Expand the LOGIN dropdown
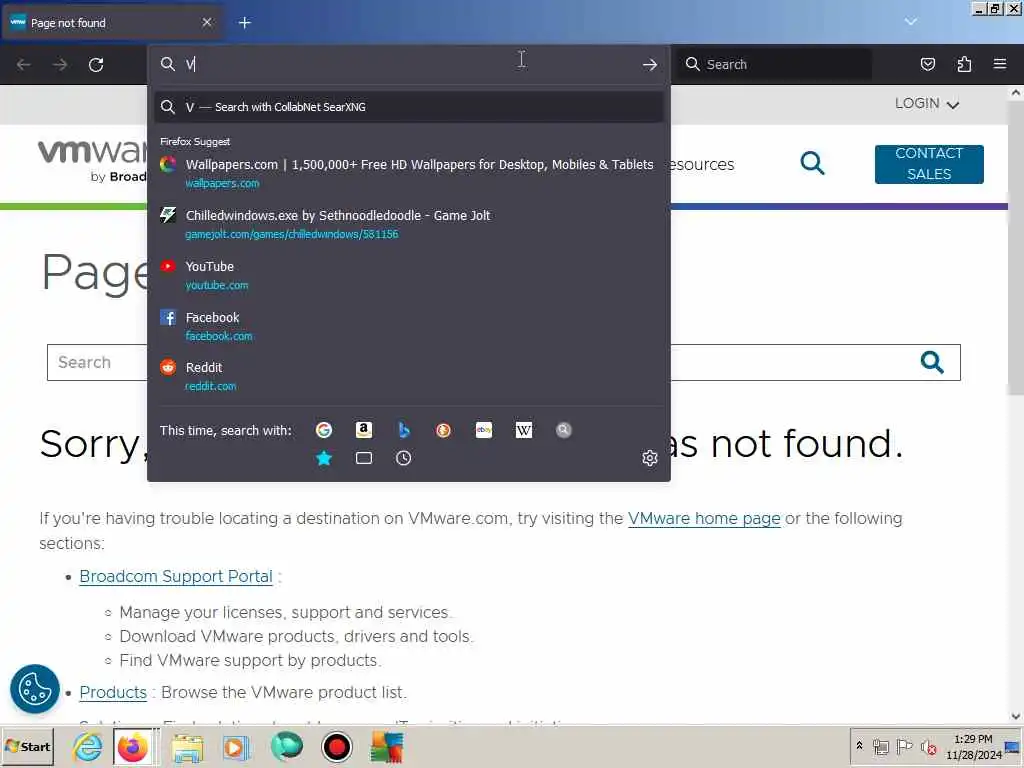 tap(927, 103)
